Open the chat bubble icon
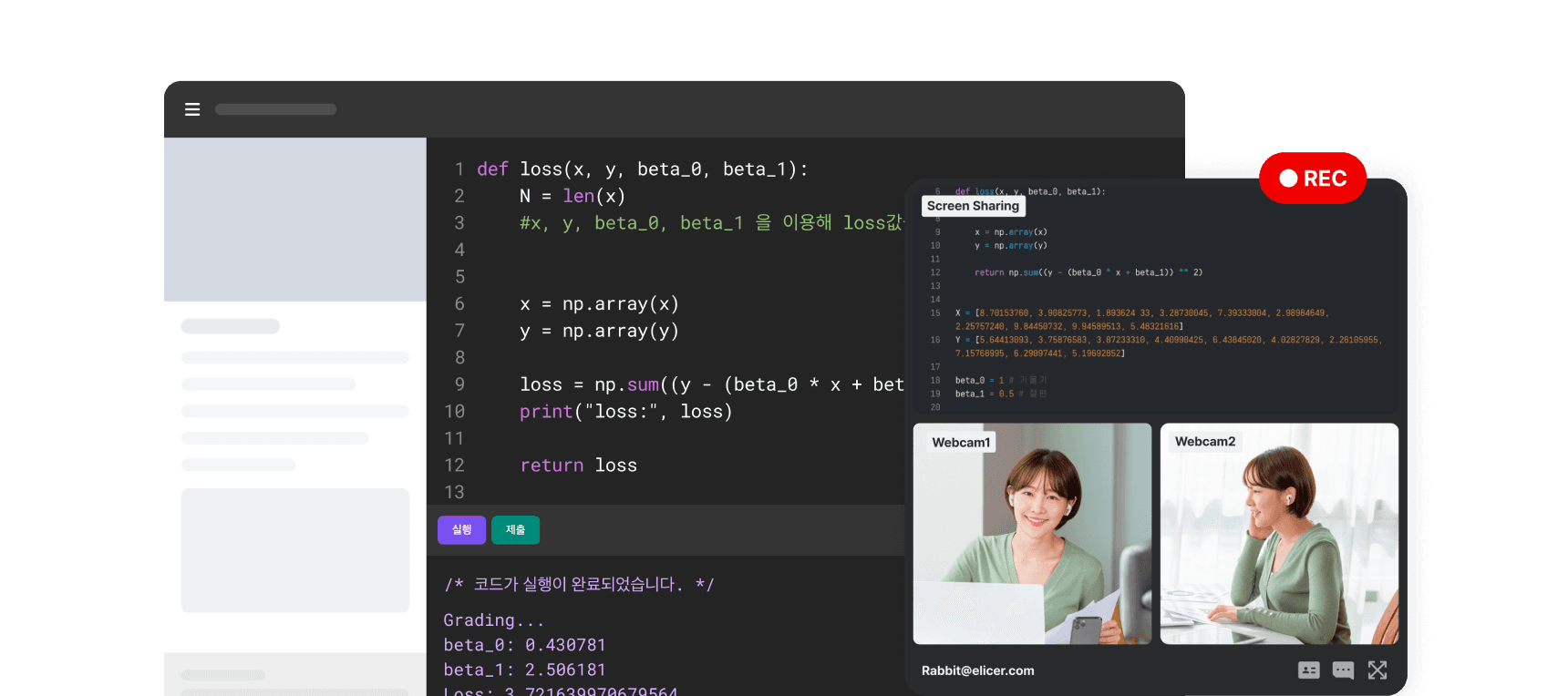This screenshot has height=696, width=1568. pyautogui.click(x=1343, y=670)
